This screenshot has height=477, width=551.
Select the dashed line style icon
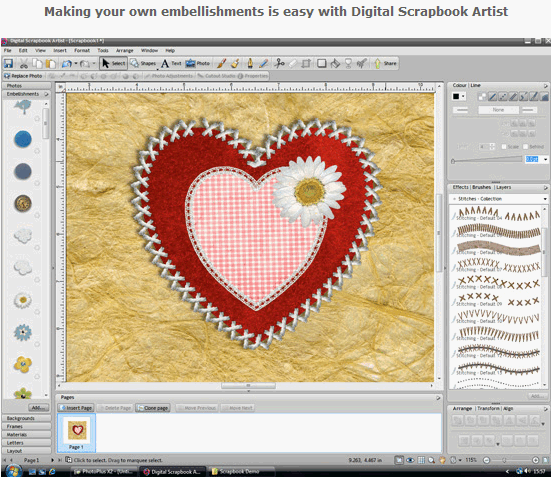pyautogui.click(x=503, y=96)
